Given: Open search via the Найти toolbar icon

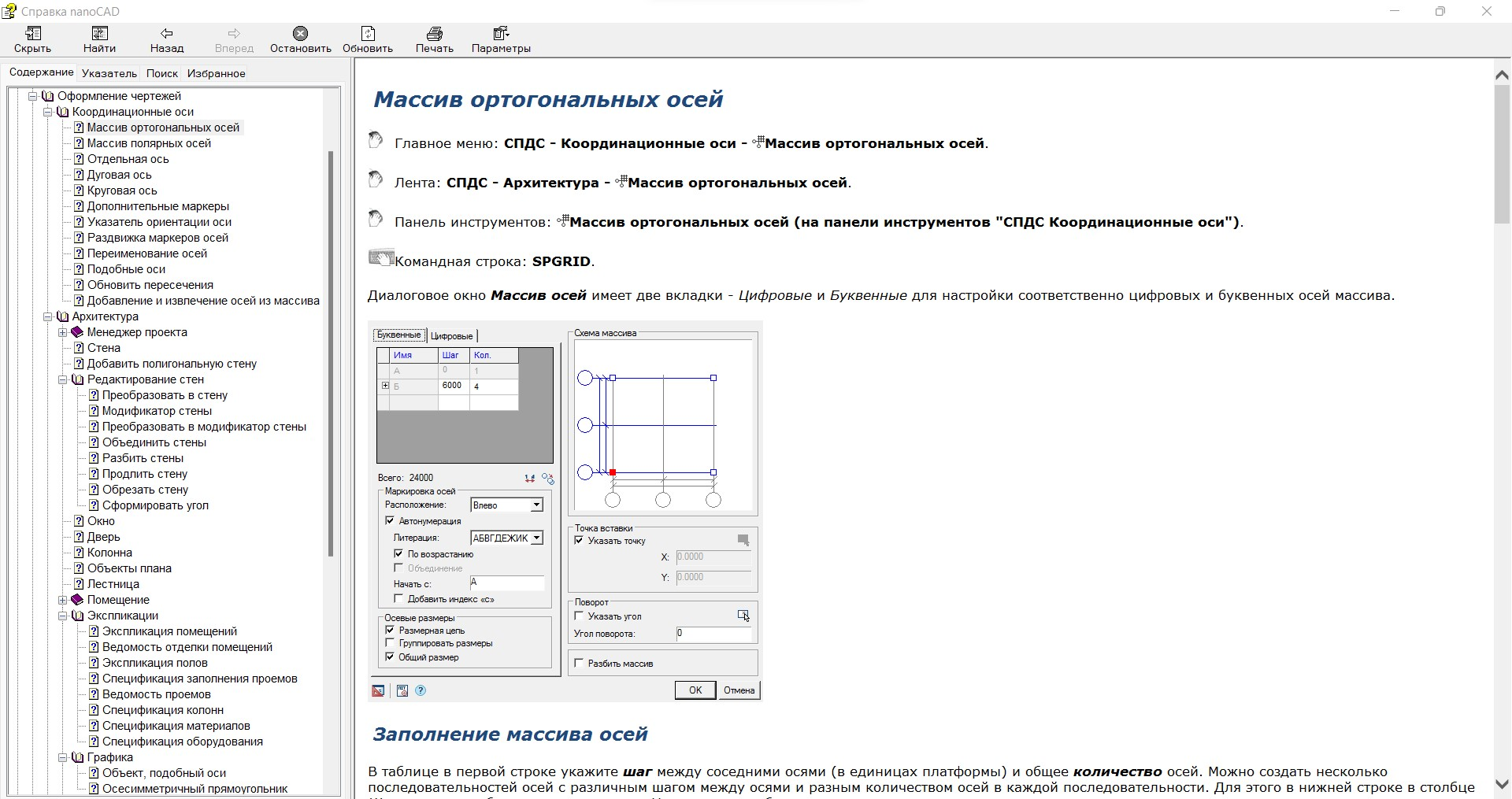Looking at the screenshot, I should point(99,33).
